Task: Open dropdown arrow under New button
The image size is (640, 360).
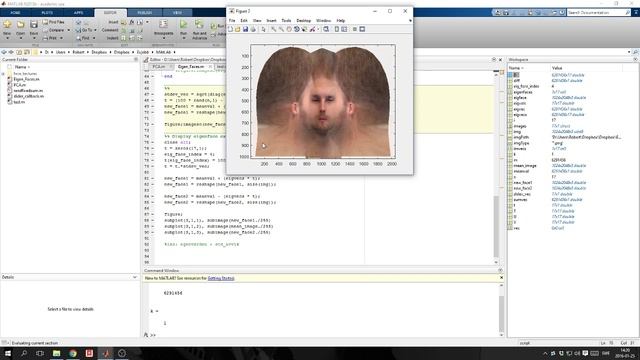Action: [7, 38]
